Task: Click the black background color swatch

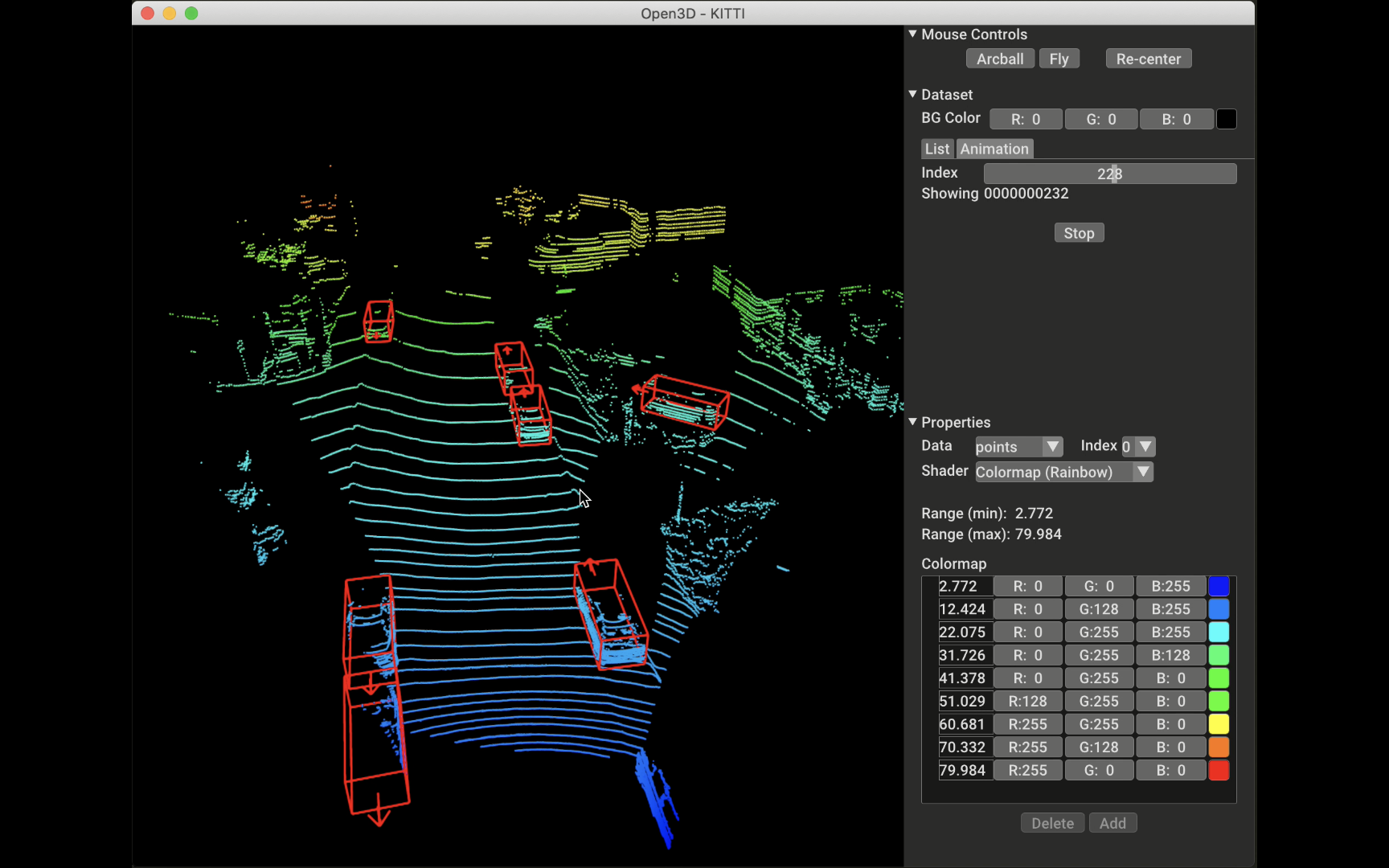Action: coord(1226,119)
